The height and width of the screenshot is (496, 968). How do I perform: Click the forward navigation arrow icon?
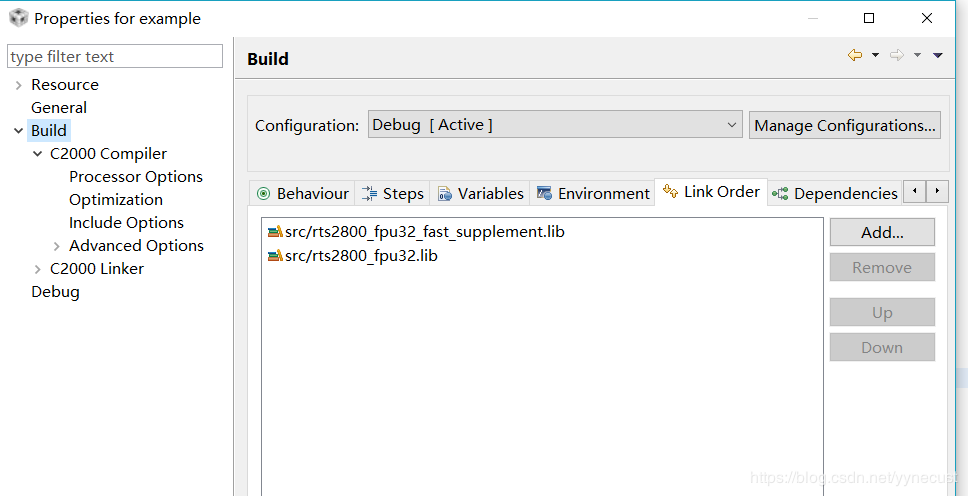pyautogui.click(x=896, y=56)
